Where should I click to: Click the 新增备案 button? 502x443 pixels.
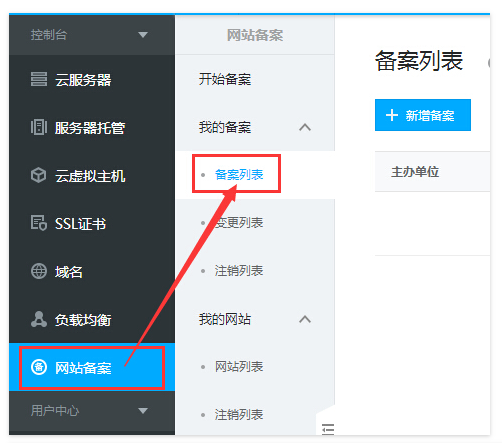423,115
